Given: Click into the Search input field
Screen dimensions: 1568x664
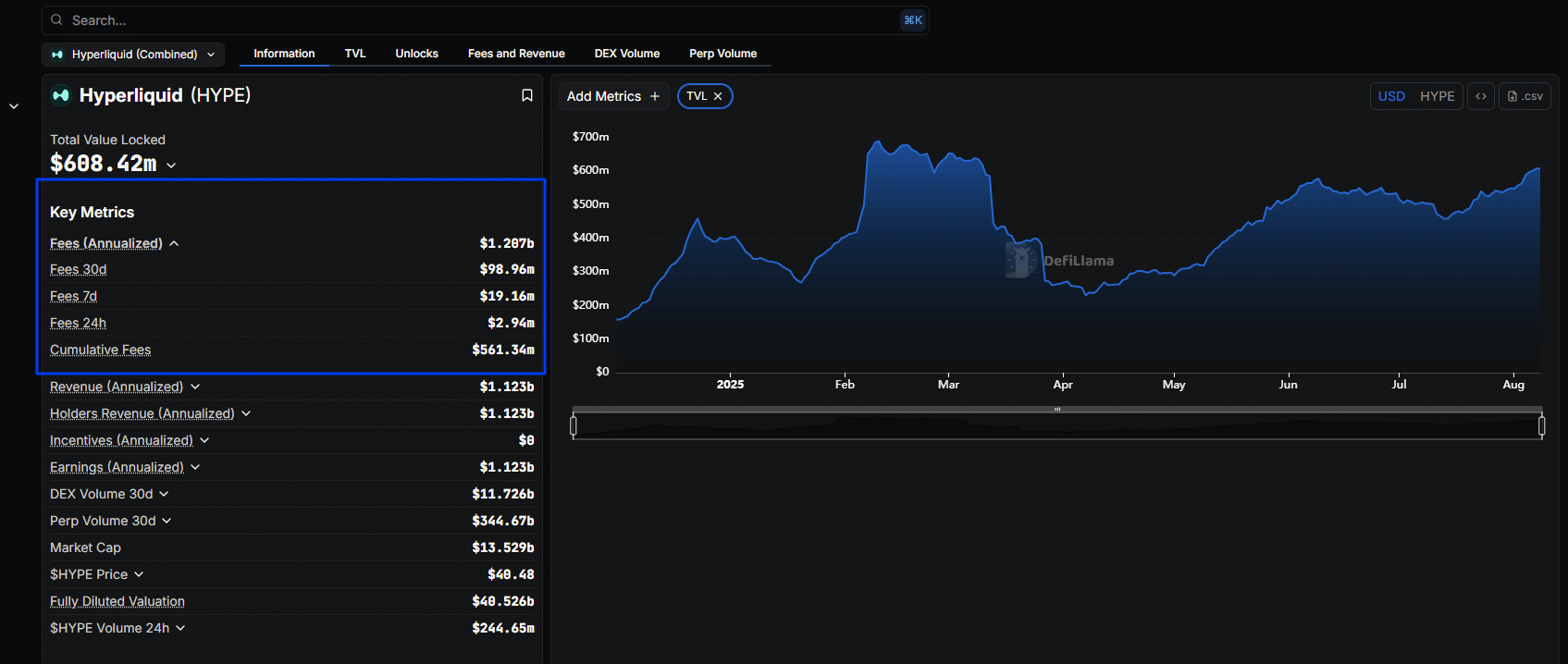Looking at the screenshot, I should click(x=486, y=20).
